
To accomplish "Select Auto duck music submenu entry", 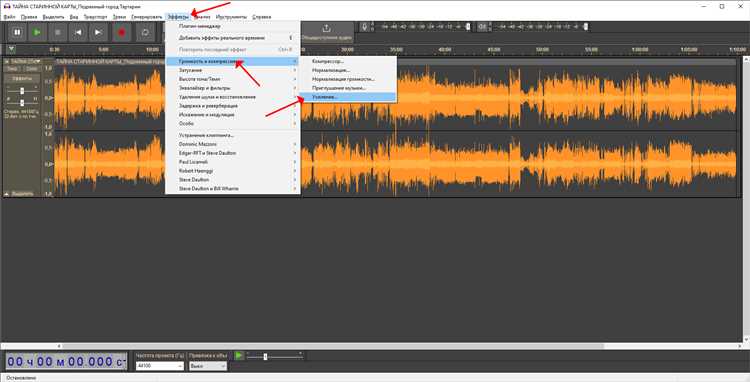I will tap(348, 88).
